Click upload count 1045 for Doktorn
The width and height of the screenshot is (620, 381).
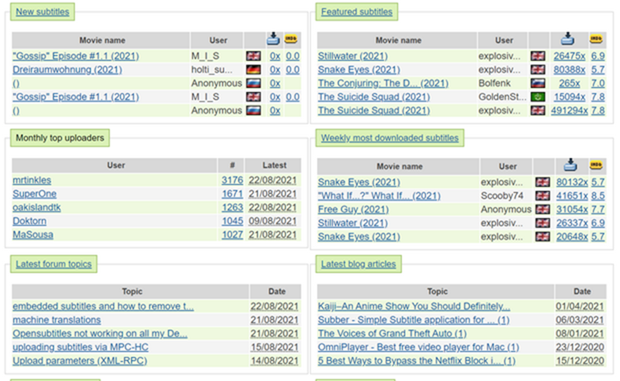232,221
